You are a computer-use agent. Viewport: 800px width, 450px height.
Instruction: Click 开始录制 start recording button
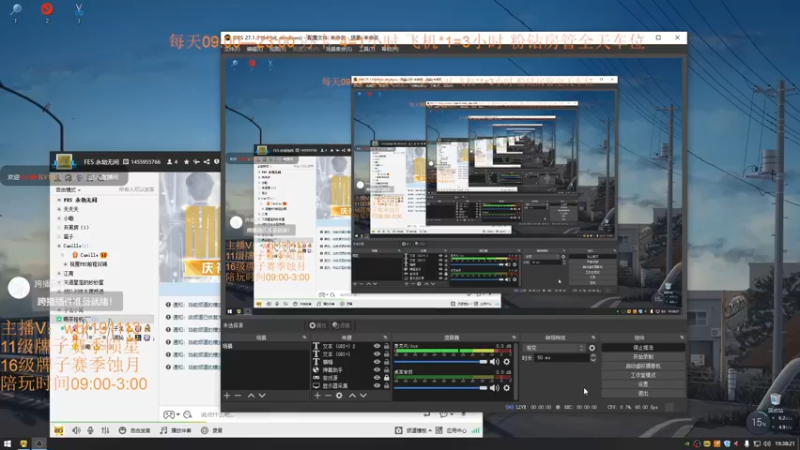pyautogui.click(x=643, y=357)
